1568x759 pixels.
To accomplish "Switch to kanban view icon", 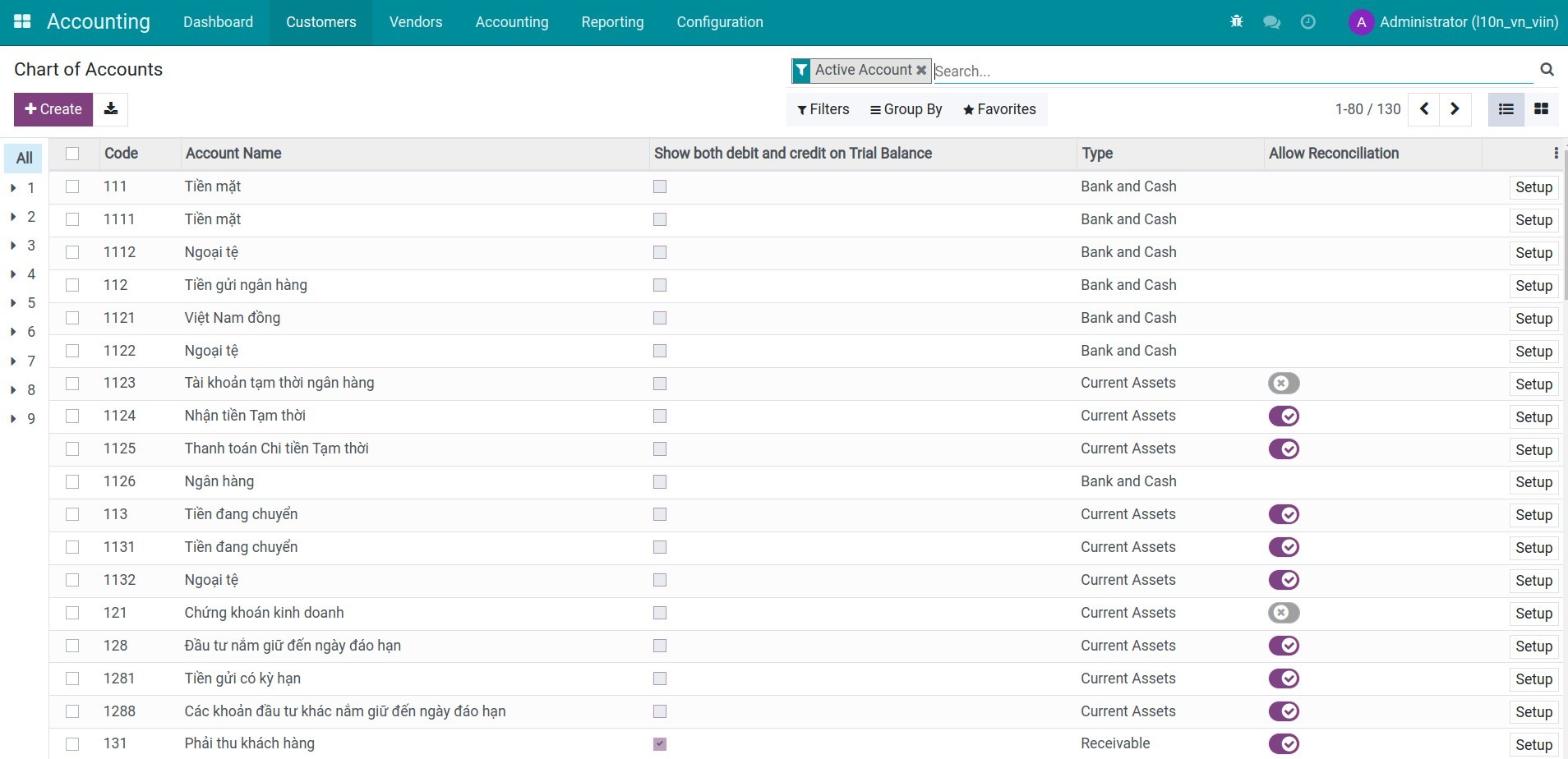I will point(1541,109).
